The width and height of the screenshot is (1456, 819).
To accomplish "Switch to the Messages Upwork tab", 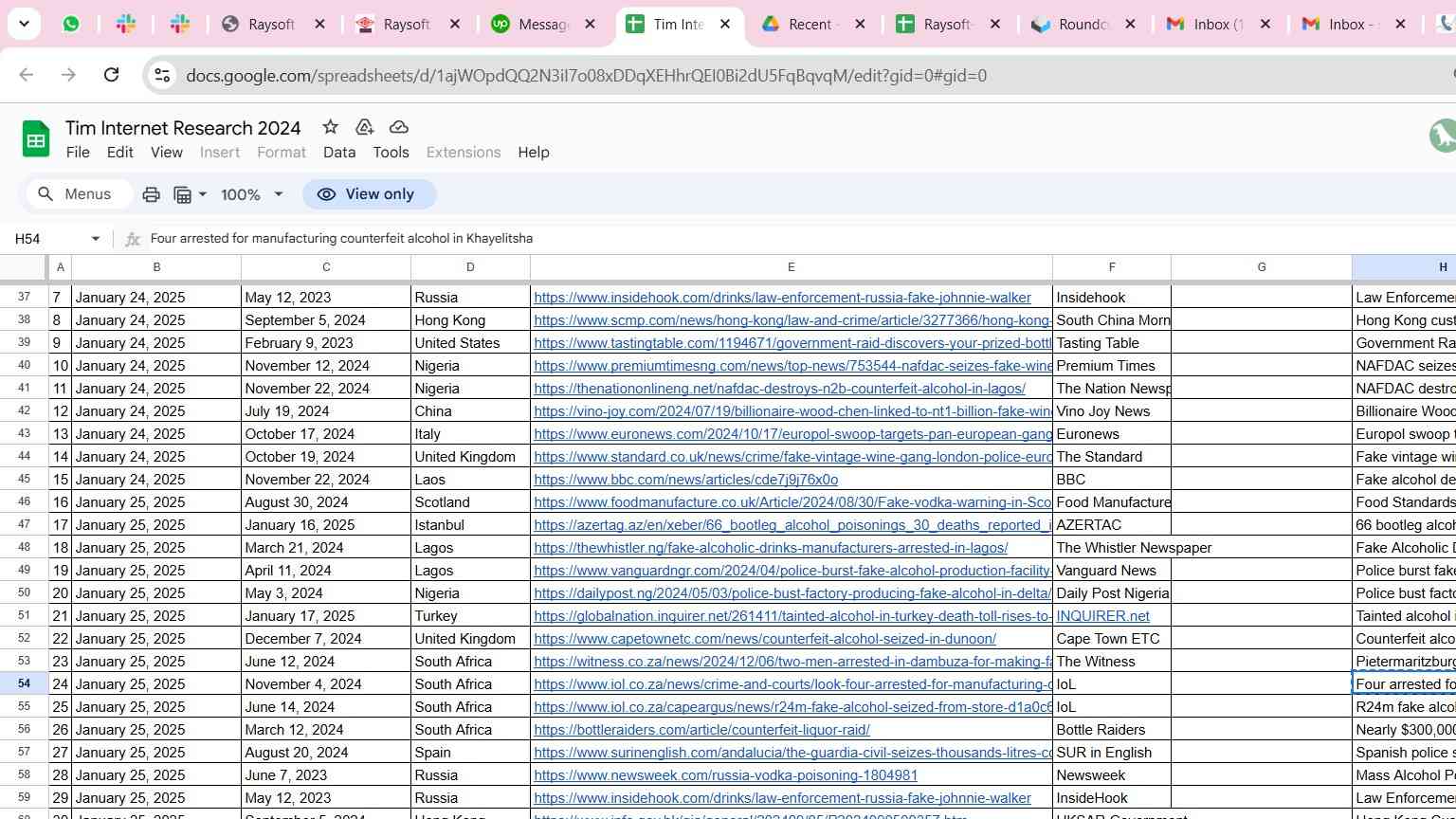I will point(545,24).
